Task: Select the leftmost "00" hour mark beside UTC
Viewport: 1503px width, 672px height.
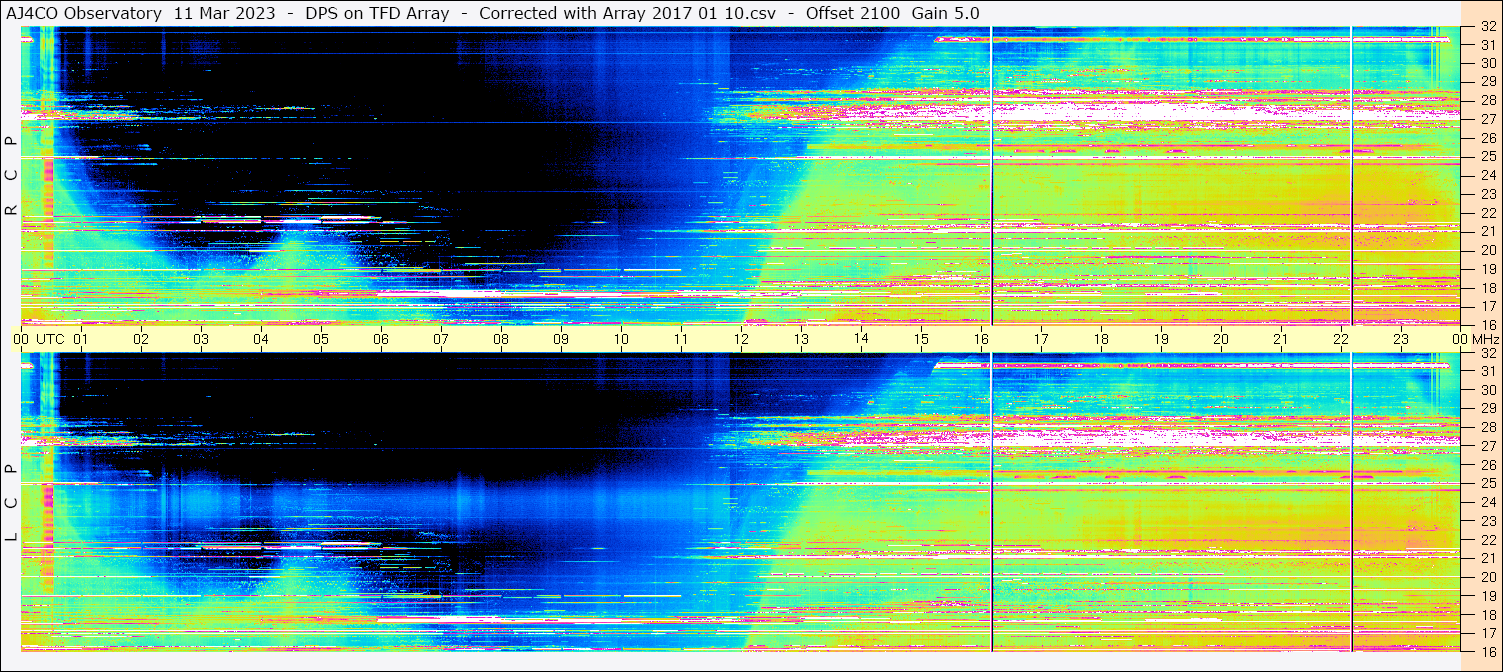Action: point(21,339)
